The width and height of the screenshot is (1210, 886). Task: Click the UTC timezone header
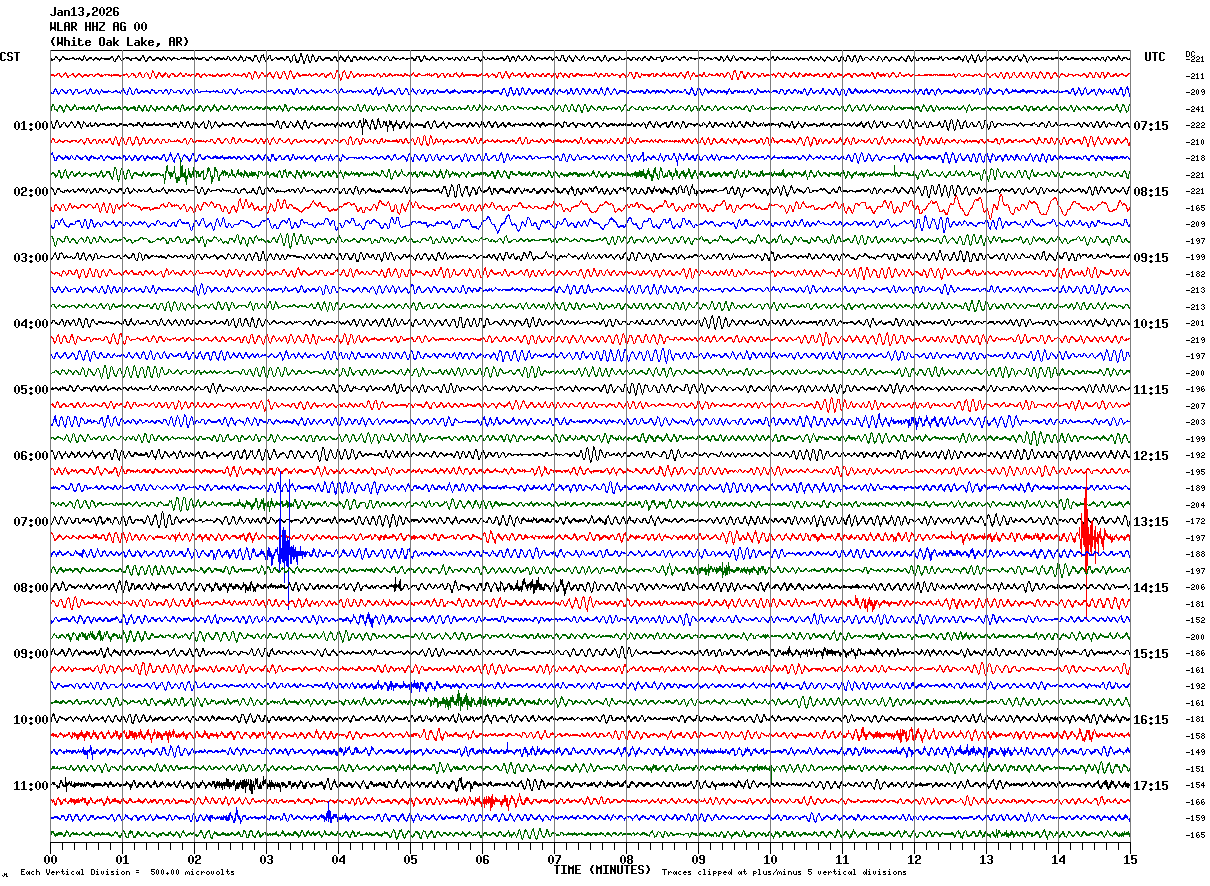1154,57
